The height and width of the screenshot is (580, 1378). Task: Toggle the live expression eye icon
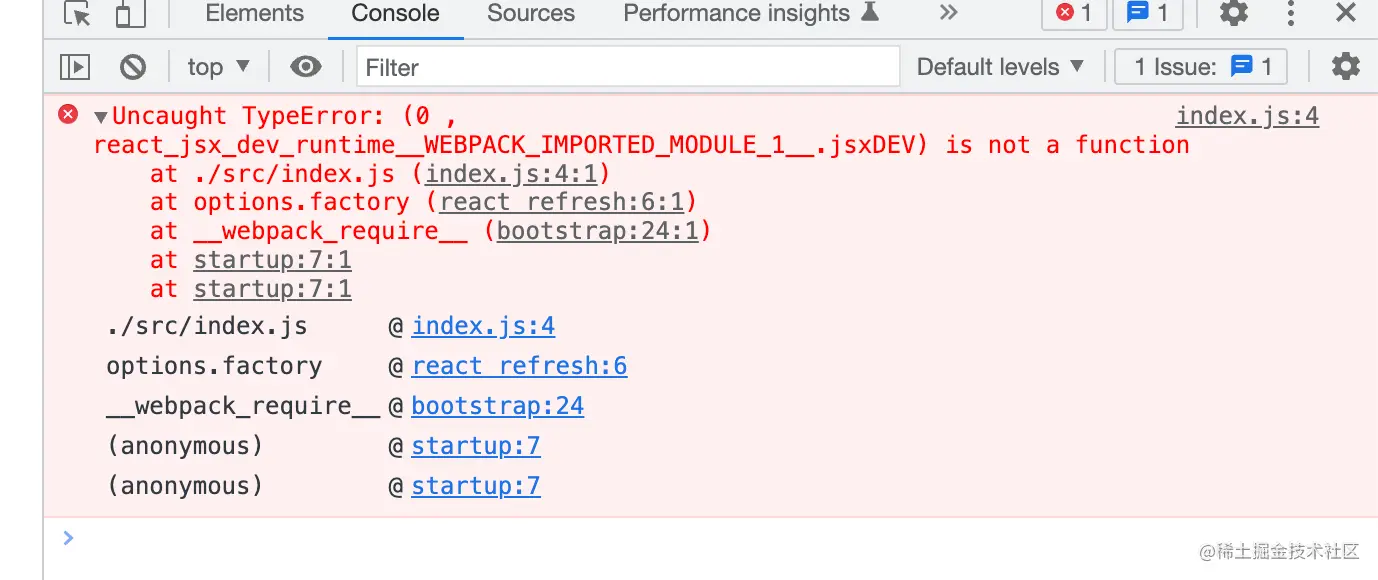[x=306, y=67]
